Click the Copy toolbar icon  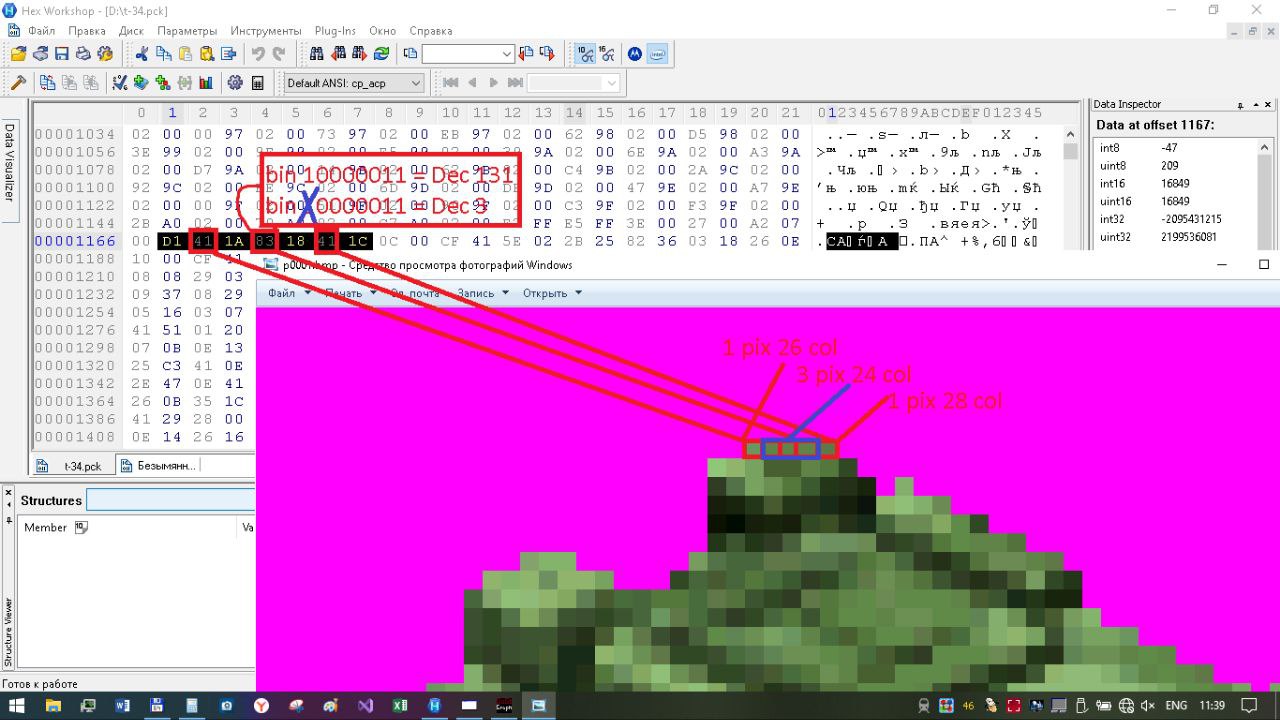click(x=163, y=54)
